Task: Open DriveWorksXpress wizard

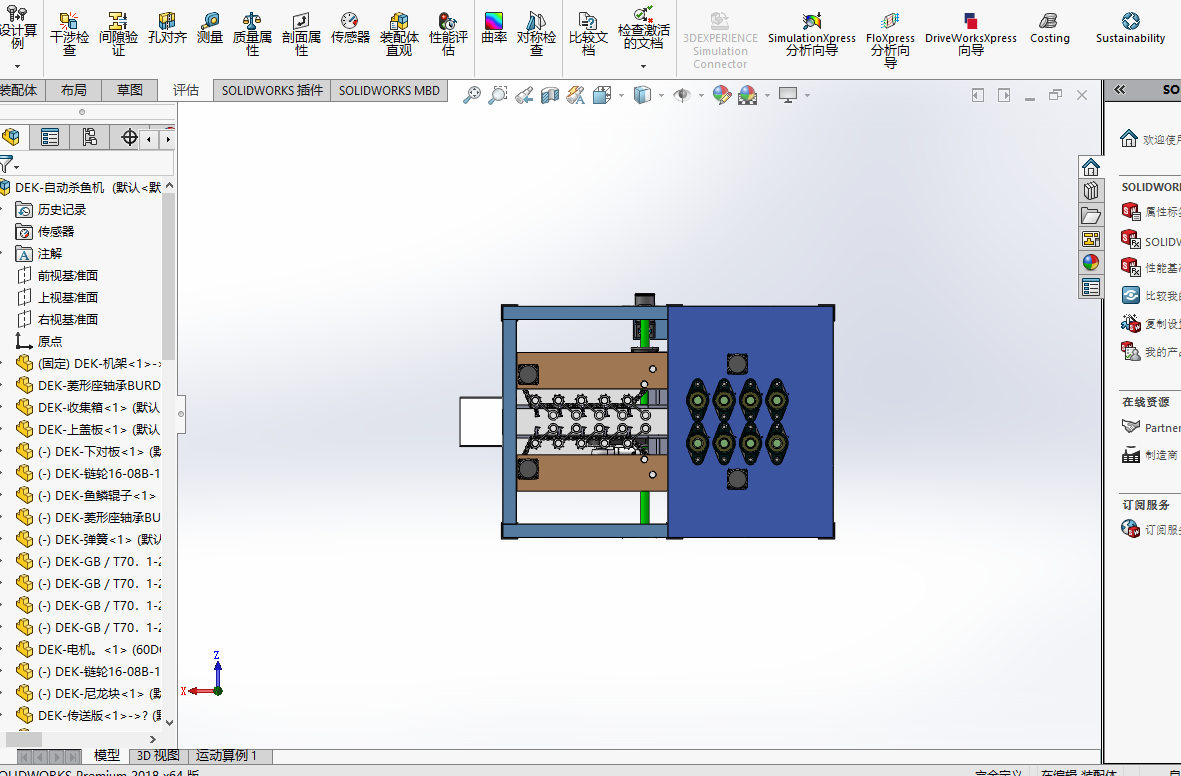Action: (x=970, y=35)
